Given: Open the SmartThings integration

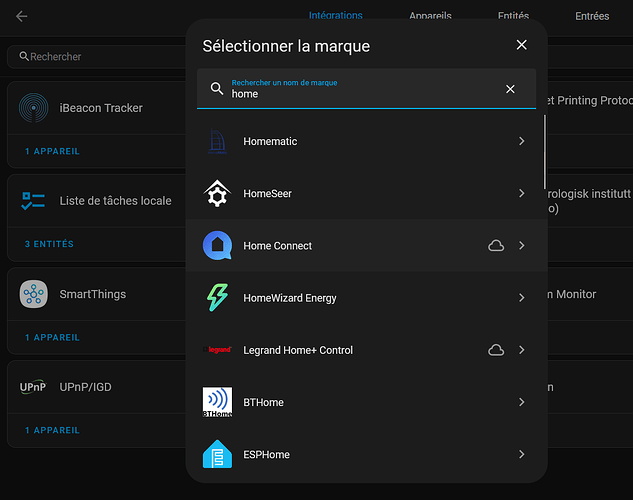Looking at the screenshot, I should tap(93, 294).
